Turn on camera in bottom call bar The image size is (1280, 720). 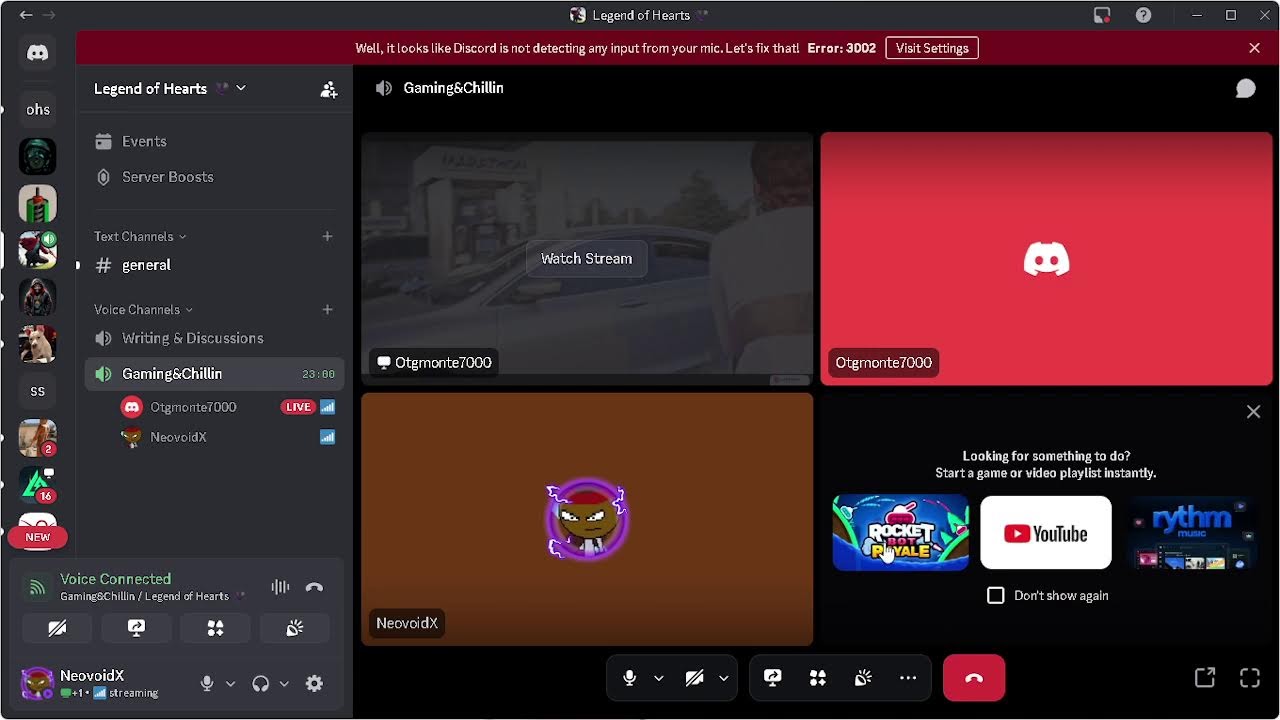694,678
